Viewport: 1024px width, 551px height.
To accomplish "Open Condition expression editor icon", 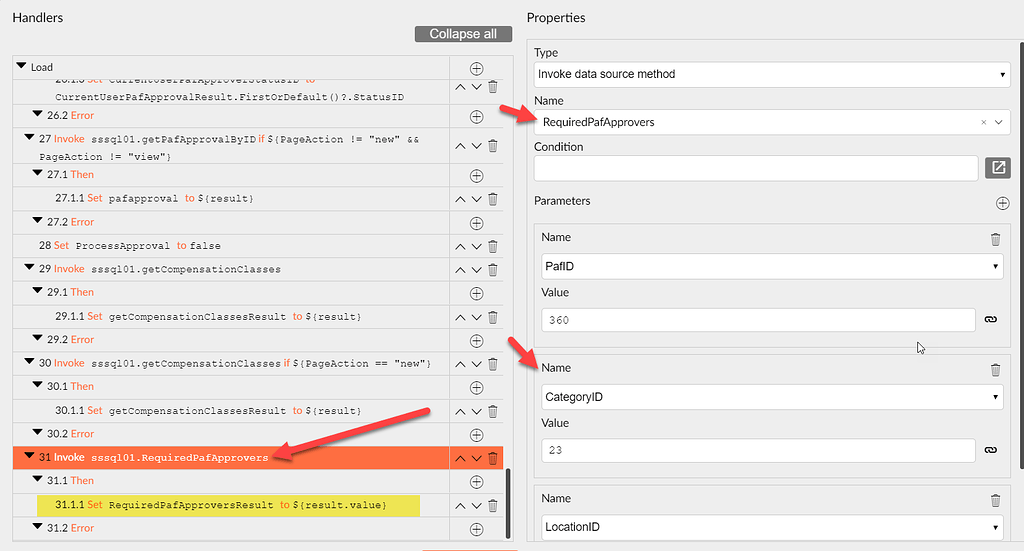I will 998,168.
